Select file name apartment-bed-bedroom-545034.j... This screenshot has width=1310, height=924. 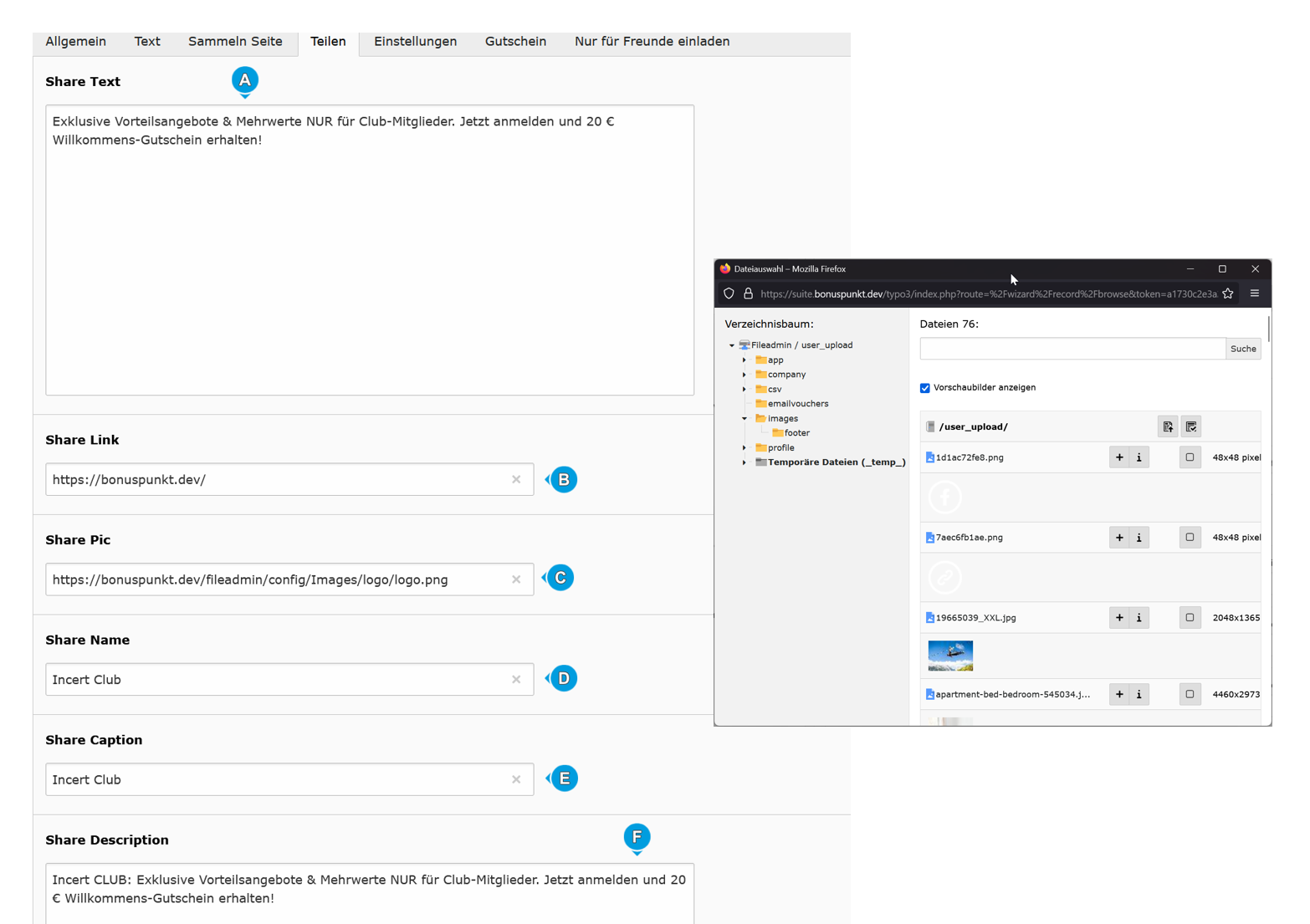pyautogui.click(x=1013, y=694)
